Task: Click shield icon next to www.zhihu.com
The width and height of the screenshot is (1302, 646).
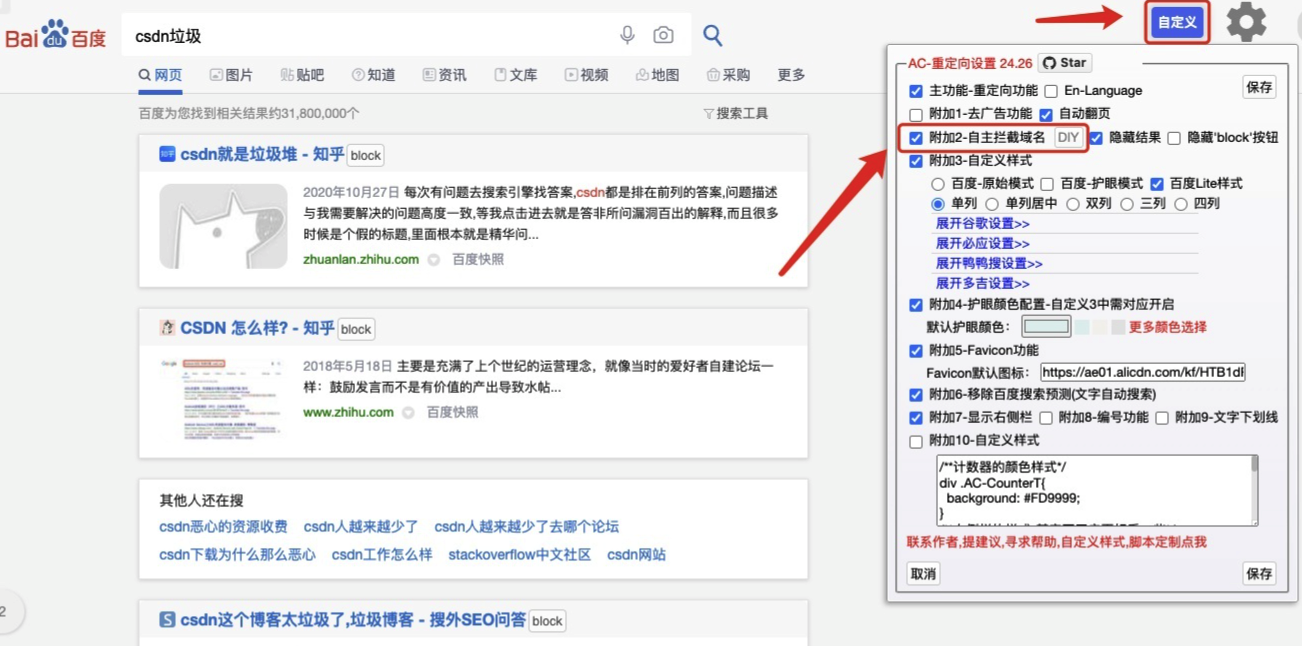Action: pyautogui.click(x=408, y=413)
